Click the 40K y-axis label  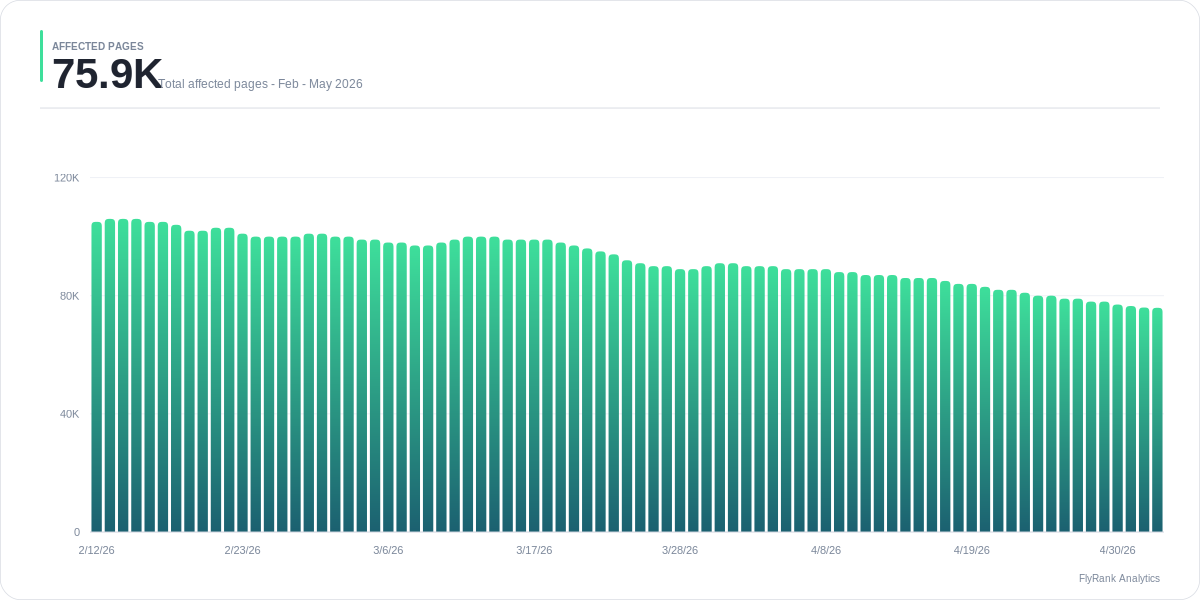(x=70, y=414)
